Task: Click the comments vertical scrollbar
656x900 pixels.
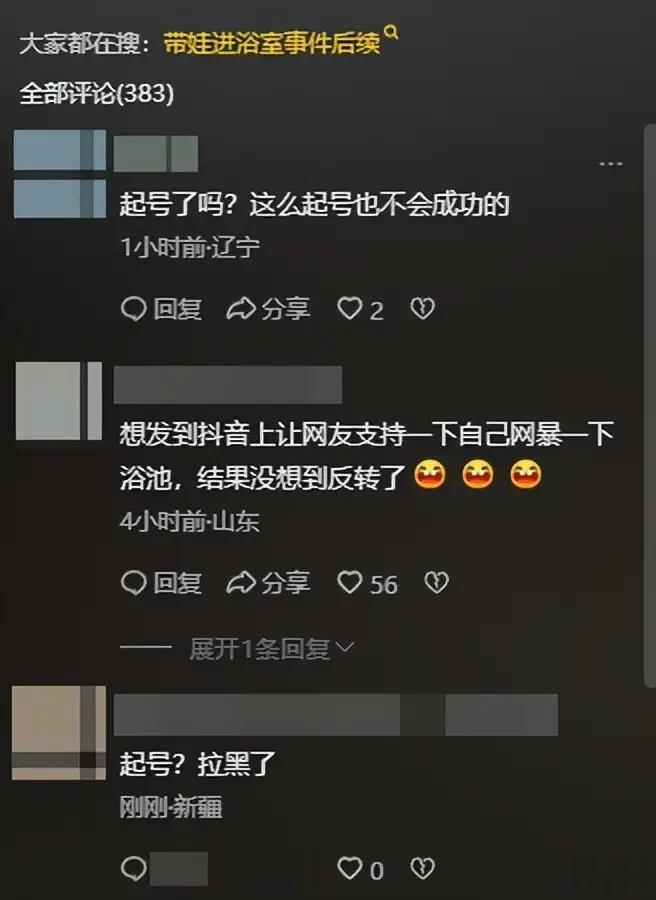Action: click(650, 406)
